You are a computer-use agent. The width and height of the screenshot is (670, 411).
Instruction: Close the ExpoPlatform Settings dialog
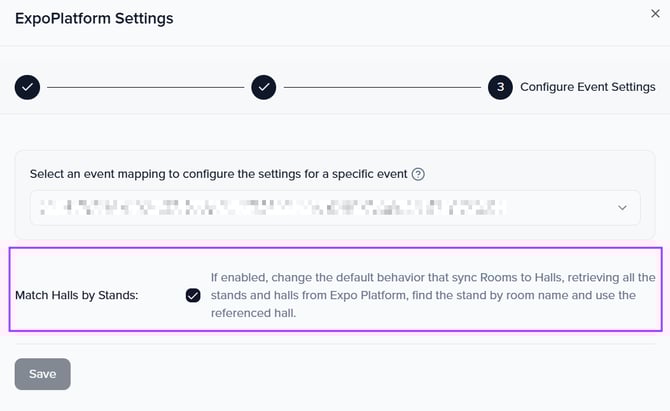click(655, 12)
